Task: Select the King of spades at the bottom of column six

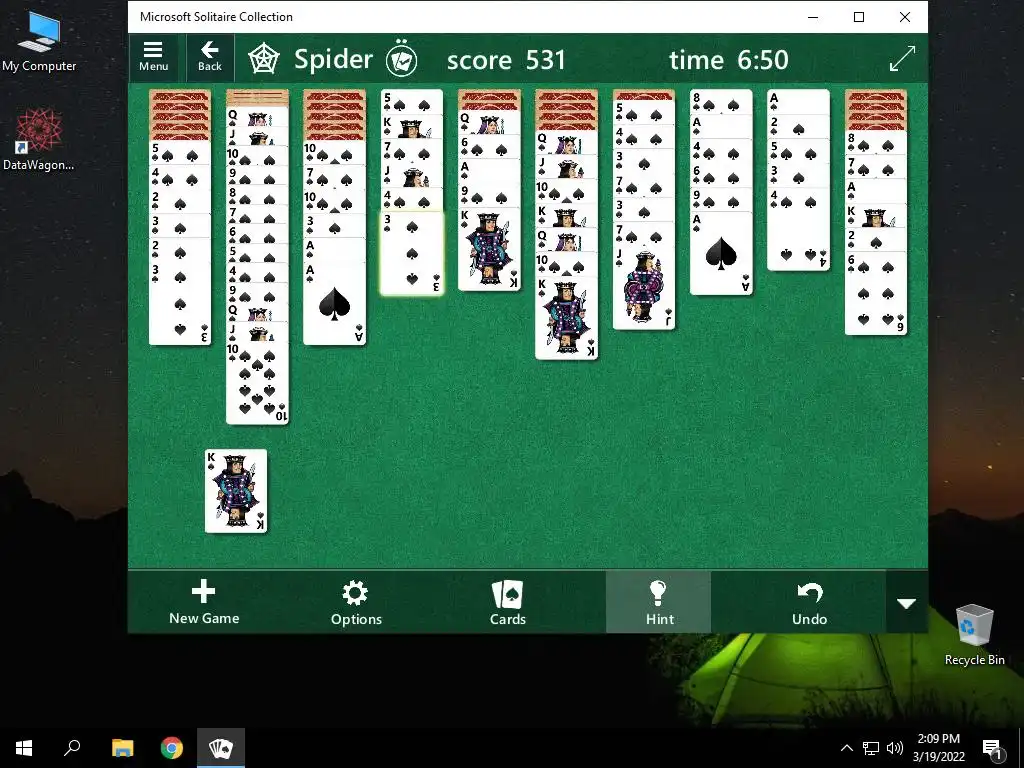Action: pyautogui.click(x=566, y=318)
